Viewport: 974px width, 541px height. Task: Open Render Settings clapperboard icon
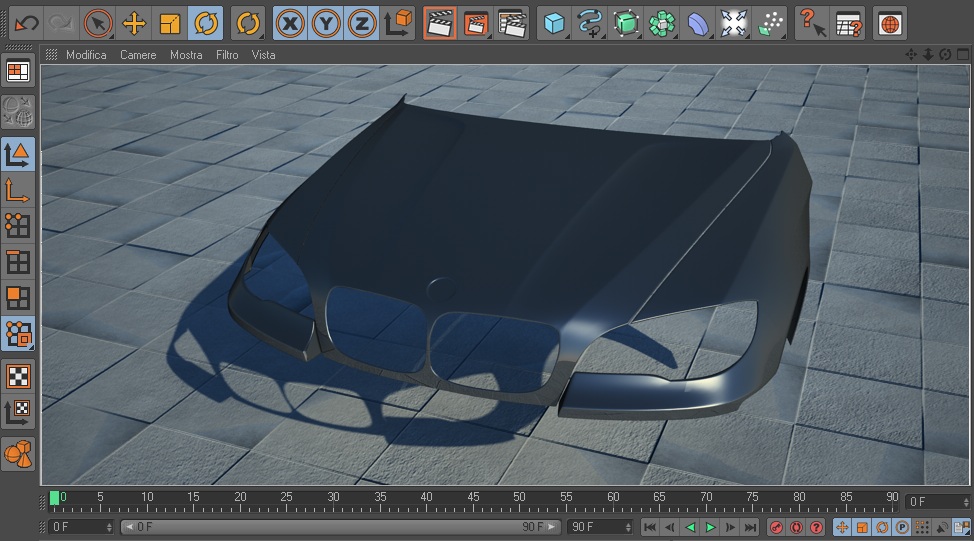pos(512,24)
